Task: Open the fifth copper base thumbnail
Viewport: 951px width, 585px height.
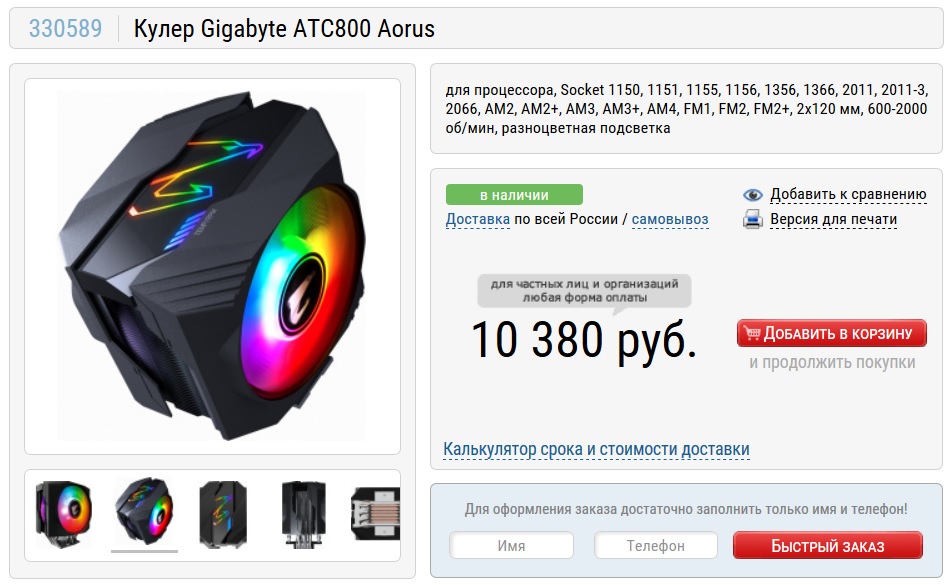Action: click(375, 514)
